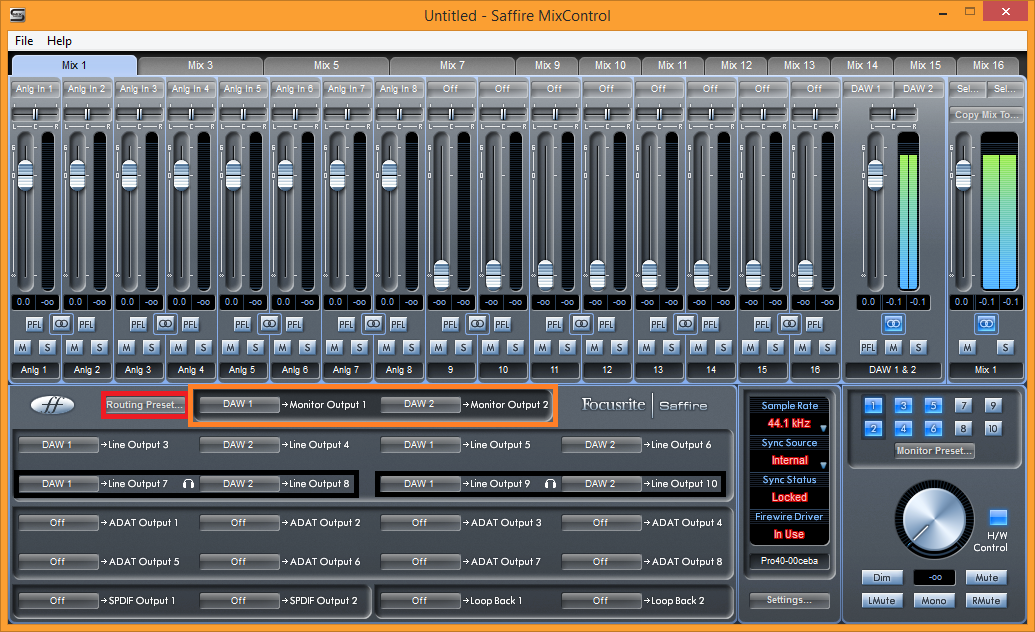Click the Anlg 1 channel name field
The image size is (1035, 632).
tap(34, 370)
